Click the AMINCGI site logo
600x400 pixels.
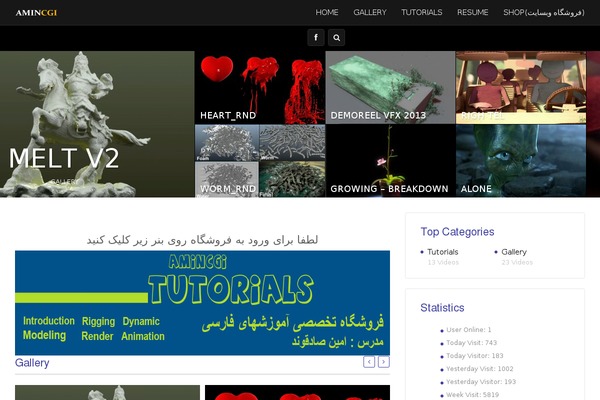(x=36, y=13)
